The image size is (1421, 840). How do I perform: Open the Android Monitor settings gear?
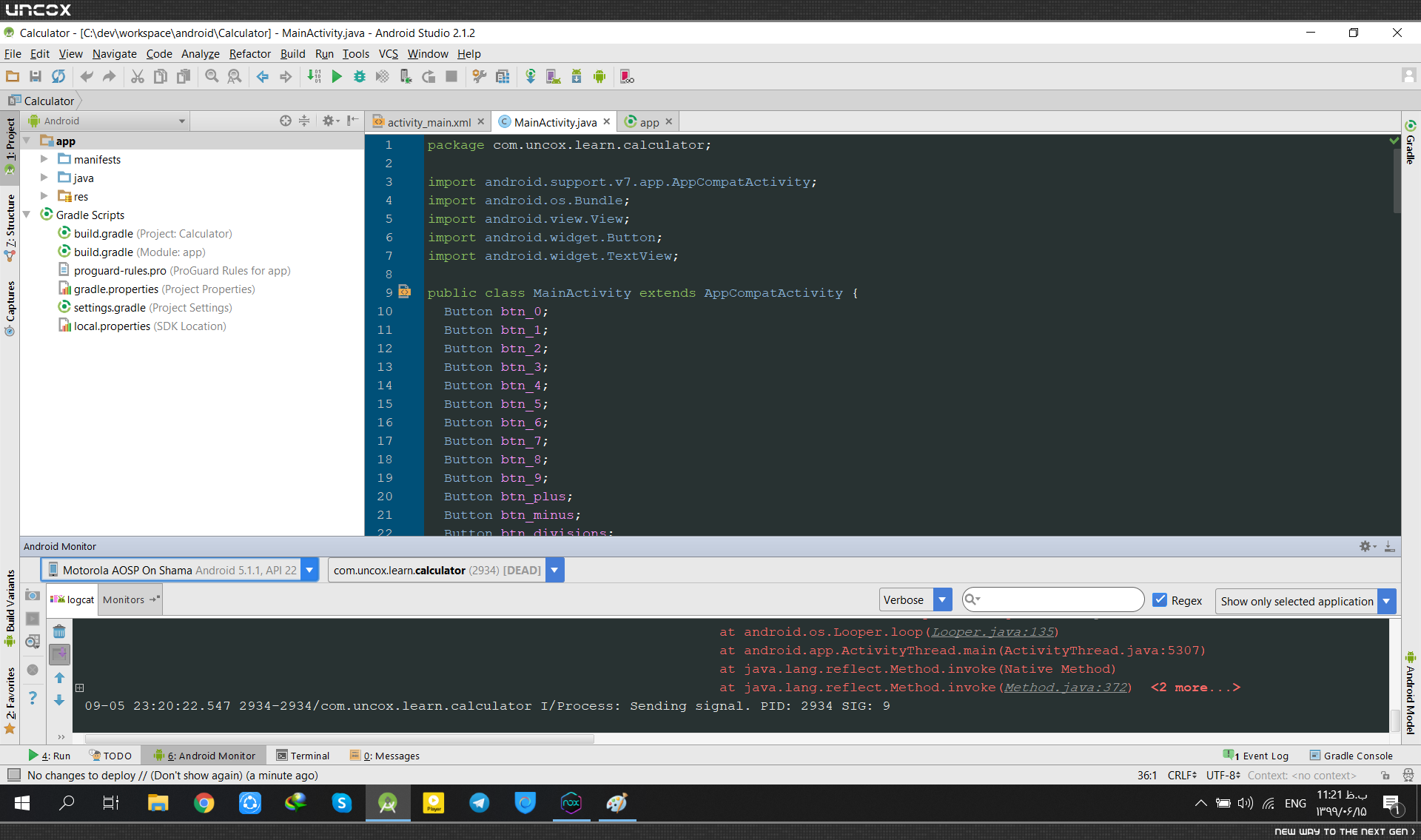pyautogui.click(x=1367, y=546)
